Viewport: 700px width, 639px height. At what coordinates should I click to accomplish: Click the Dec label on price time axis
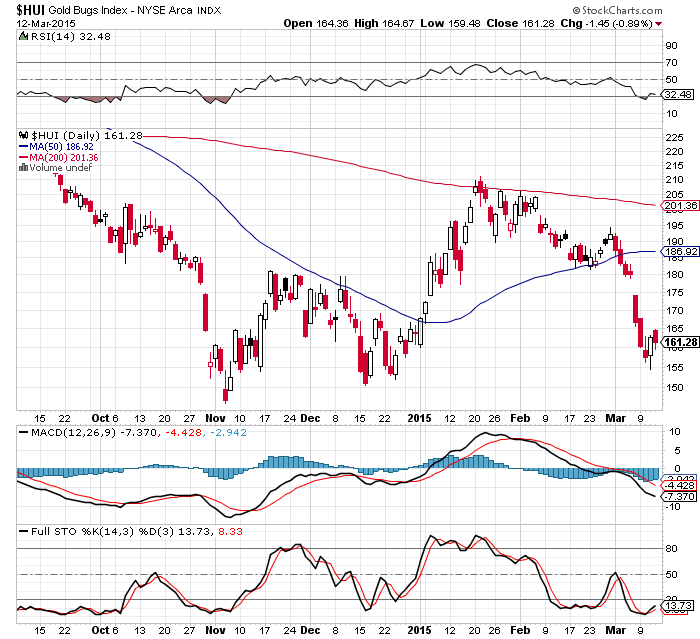[x=310, y=418]
